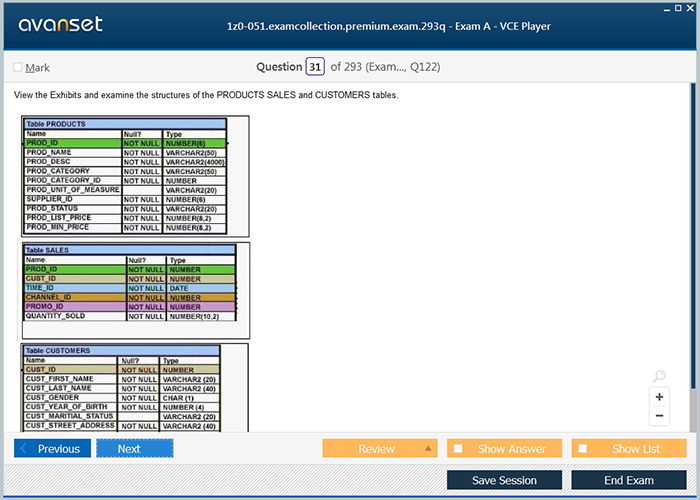The width and height of the screenshot is (700, 500).
Task: Tick the Mark checkbox
Action: pos(18,67)
